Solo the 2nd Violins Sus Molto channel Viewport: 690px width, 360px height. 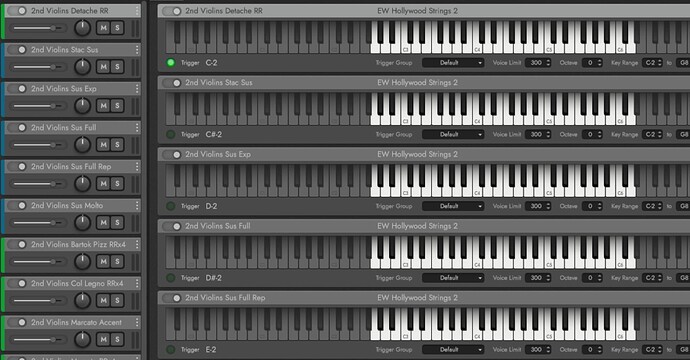coord(117,223)
